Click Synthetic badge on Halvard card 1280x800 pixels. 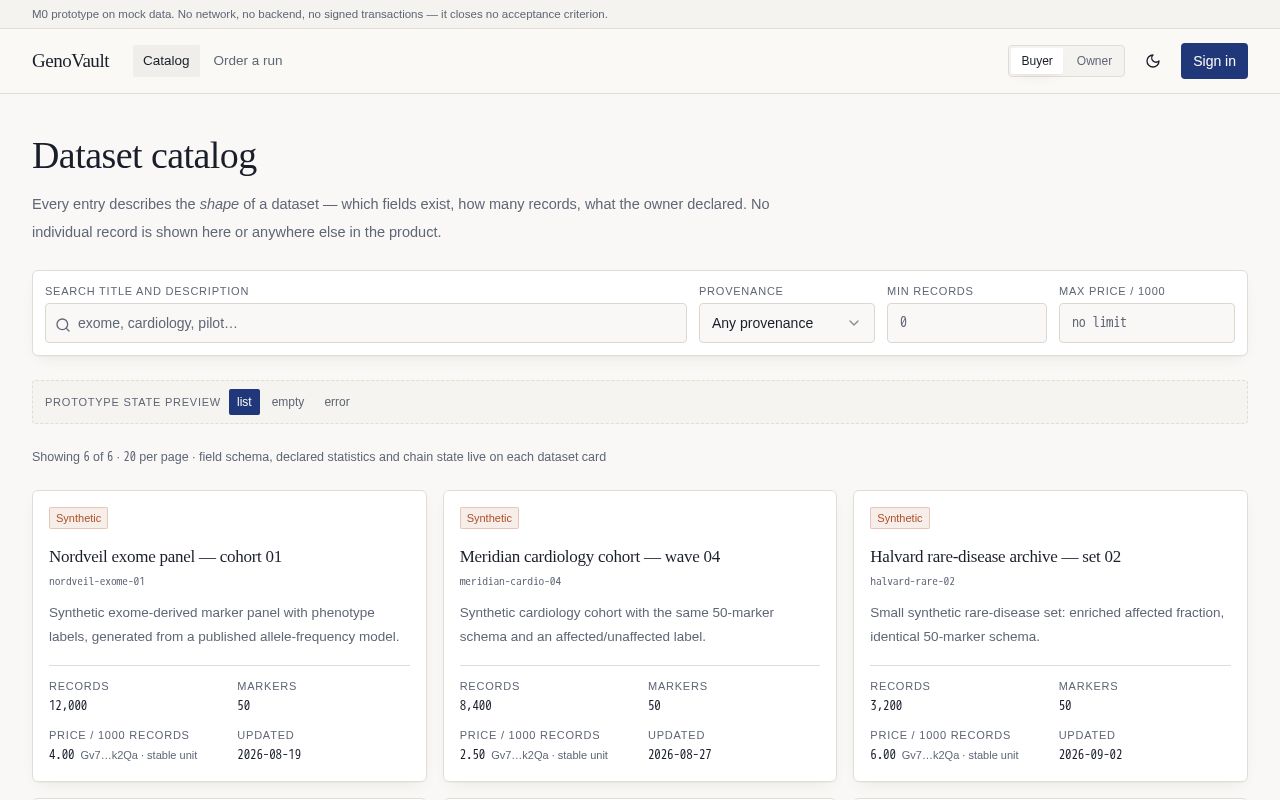pyautogui.click(x=900, y=518)
